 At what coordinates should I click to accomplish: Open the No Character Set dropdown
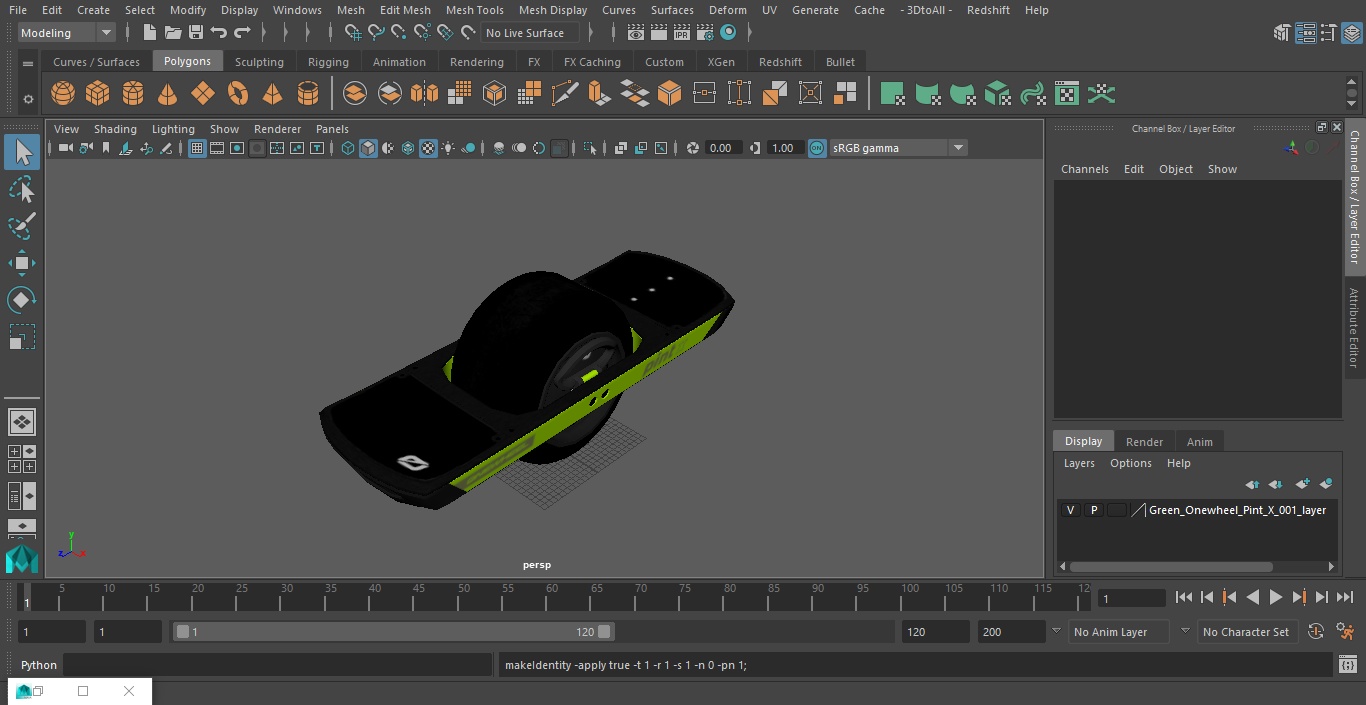point(1249,632)
